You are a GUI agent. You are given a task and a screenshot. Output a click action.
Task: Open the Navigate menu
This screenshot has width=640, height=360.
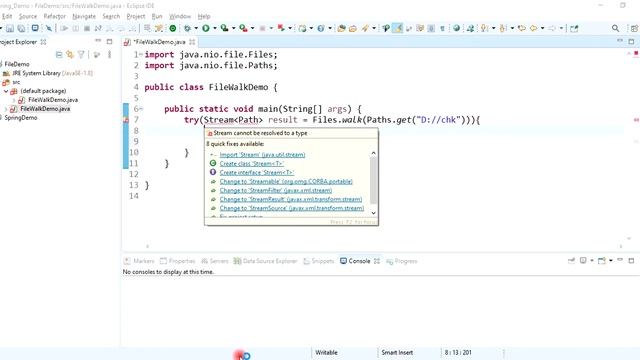point(84,16)
